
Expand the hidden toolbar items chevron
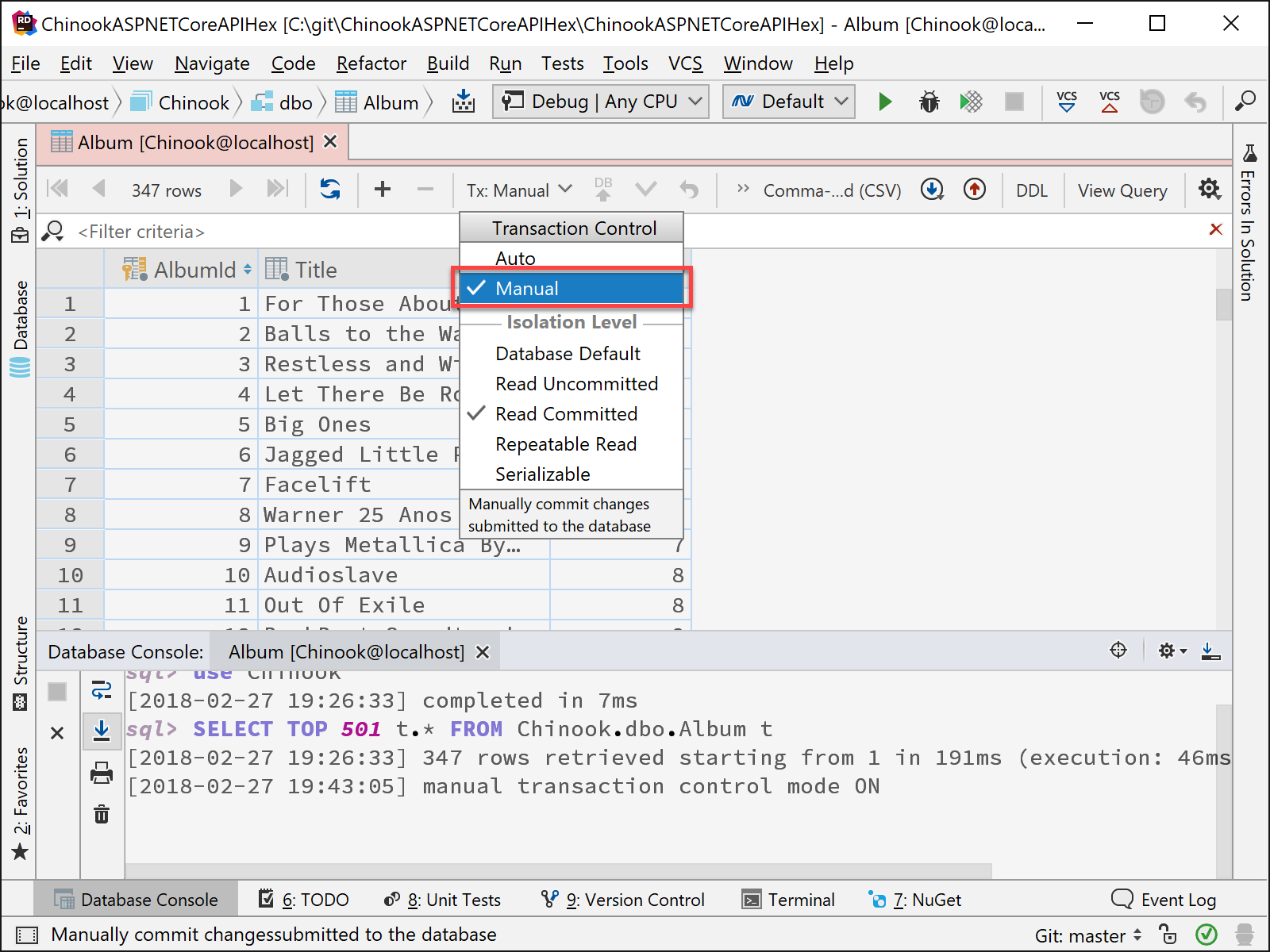pyautogui.click(x=743, y=189)
